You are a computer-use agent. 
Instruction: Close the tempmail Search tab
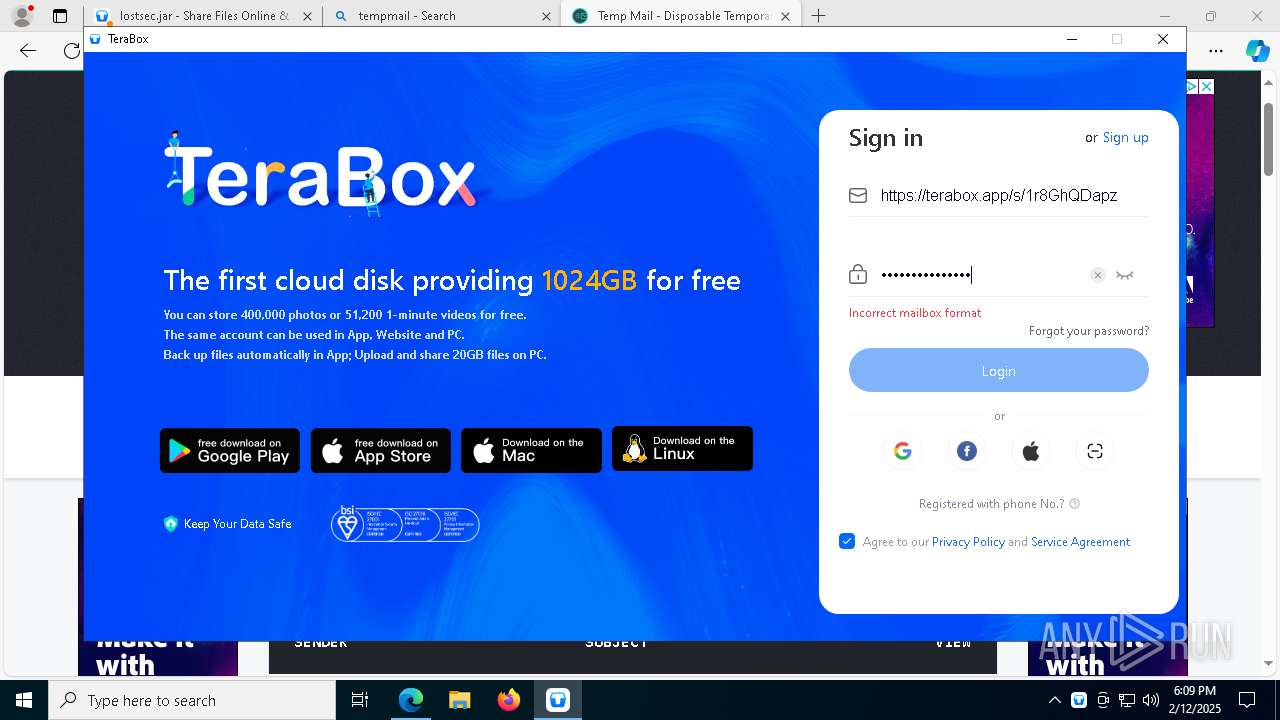point(546,16)
